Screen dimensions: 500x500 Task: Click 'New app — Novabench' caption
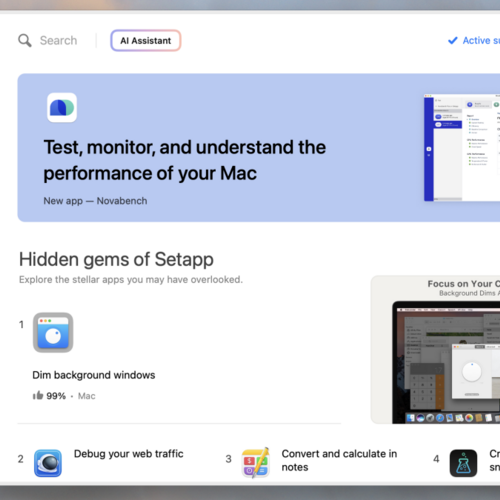click(95, 201)
